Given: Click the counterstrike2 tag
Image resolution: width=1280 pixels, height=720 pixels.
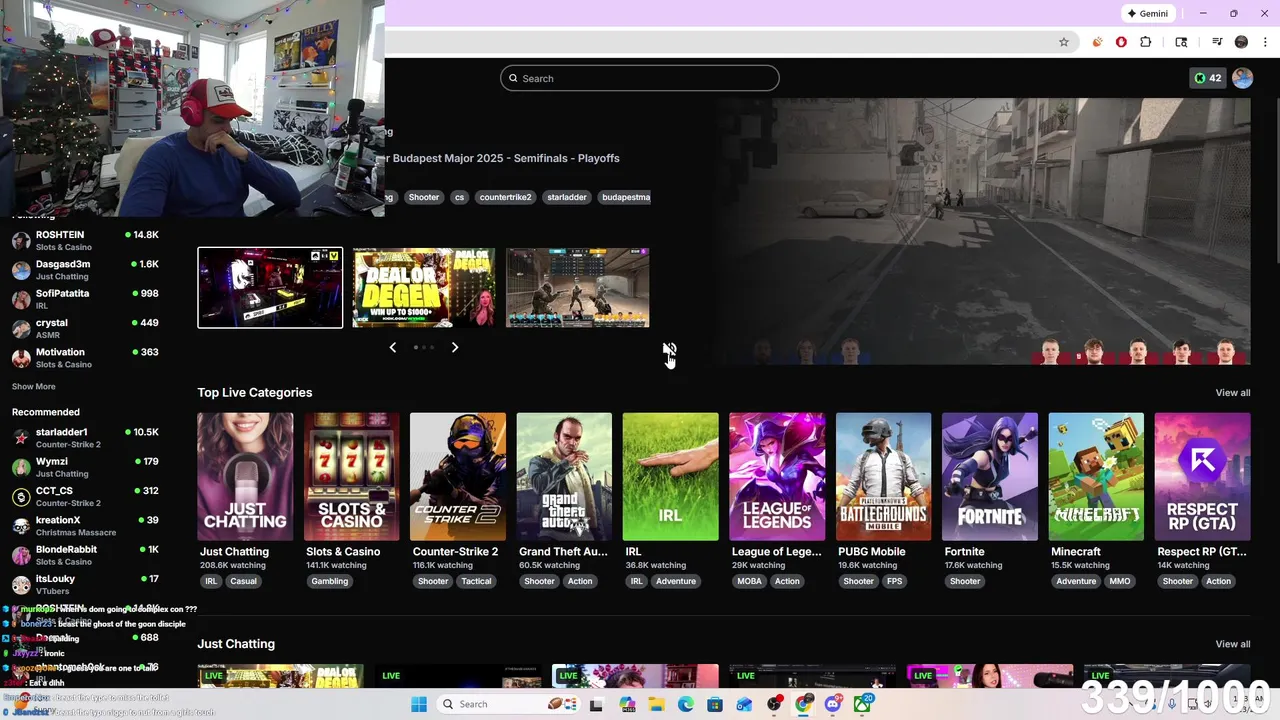Looking at the screenshot, I should coord(505,197).
